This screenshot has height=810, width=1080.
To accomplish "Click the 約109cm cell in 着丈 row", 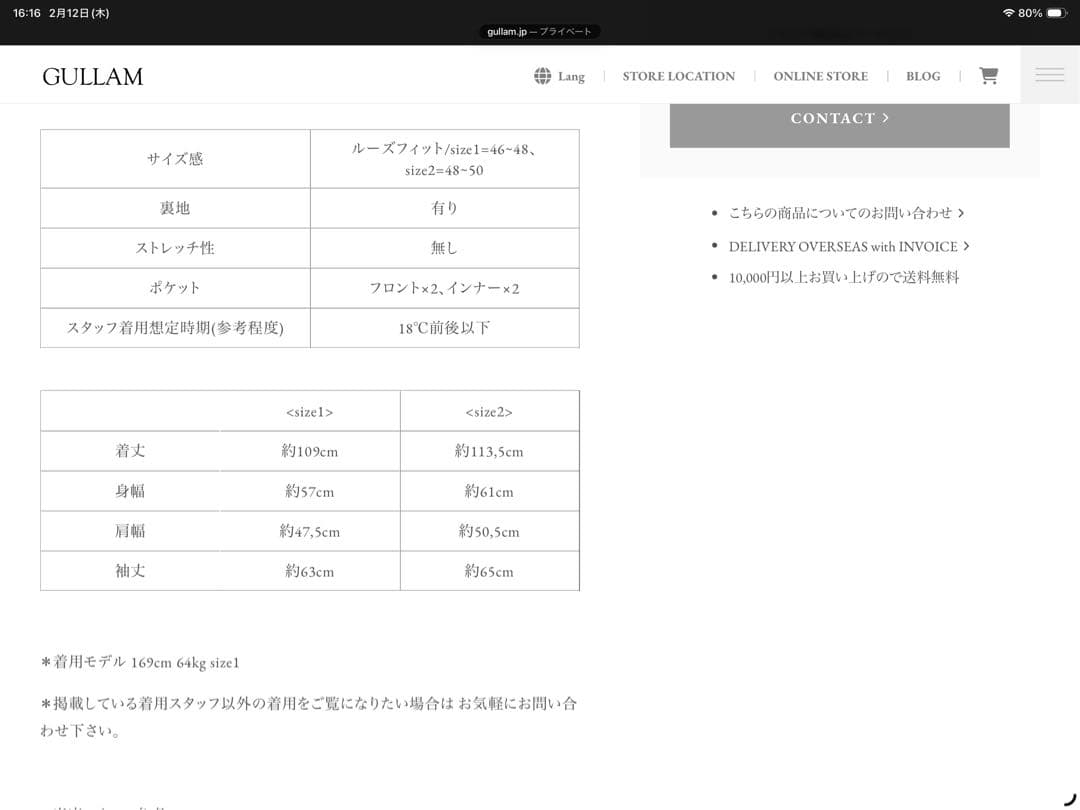I will (x=310, y=452).
